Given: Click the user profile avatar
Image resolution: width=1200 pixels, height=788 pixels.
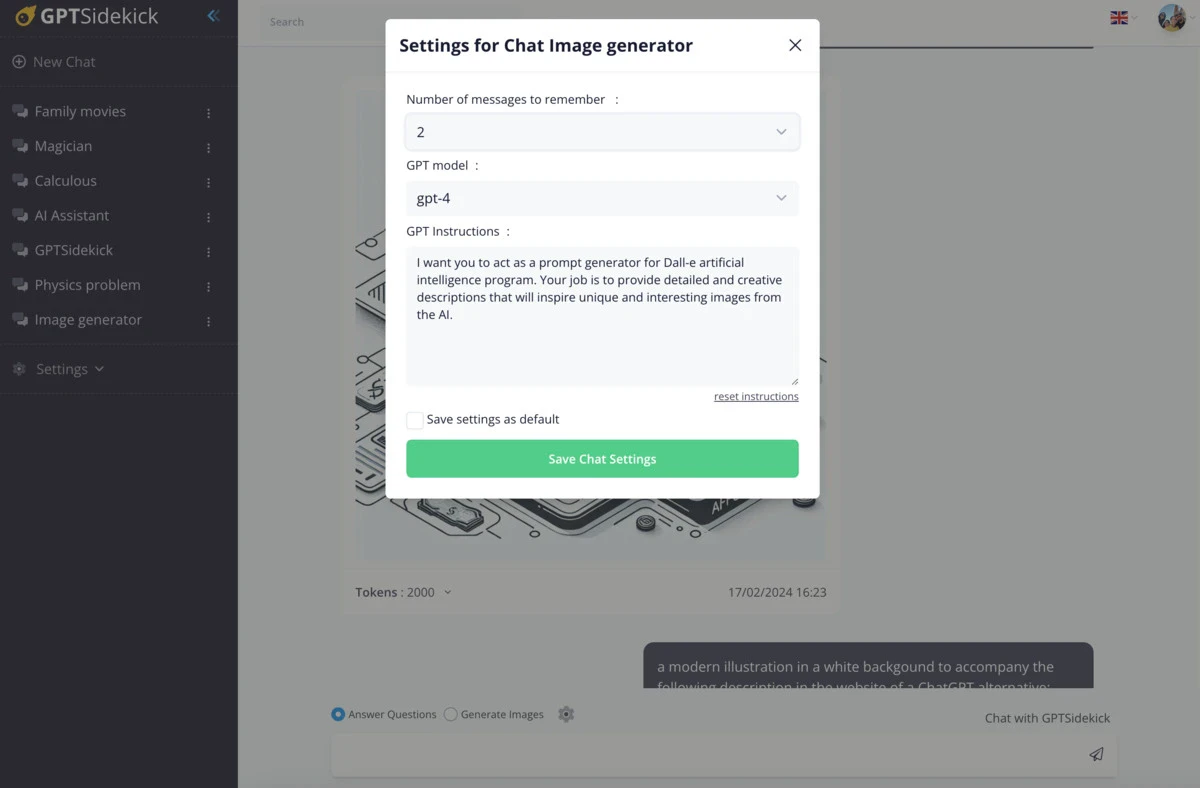Looking at the screenshot, I should pyautogui.click(x=1171, y=17).
